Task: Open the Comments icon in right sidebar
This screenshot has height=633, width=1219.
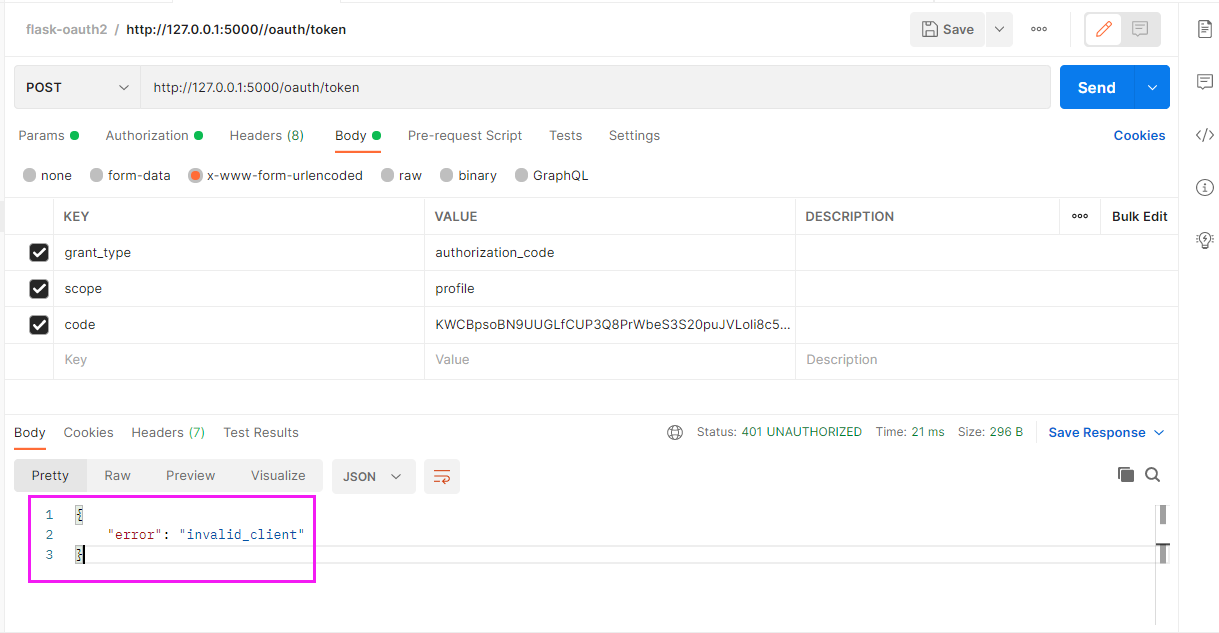Action: point(1205,81)
